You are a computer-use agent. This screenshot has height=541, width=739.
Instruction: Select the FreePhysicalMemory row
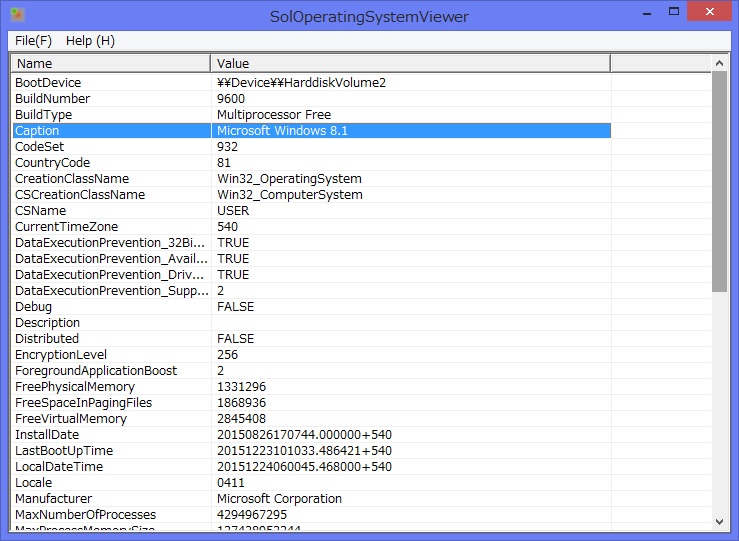(312, 387)
